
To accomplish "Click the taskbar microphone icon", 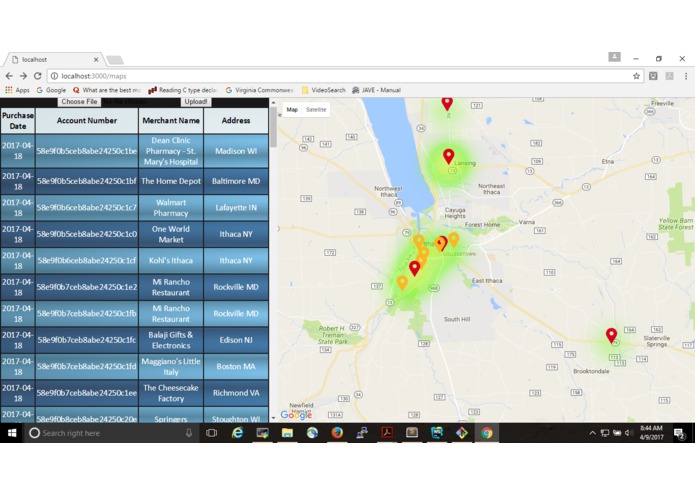I will tap(189, 433).
